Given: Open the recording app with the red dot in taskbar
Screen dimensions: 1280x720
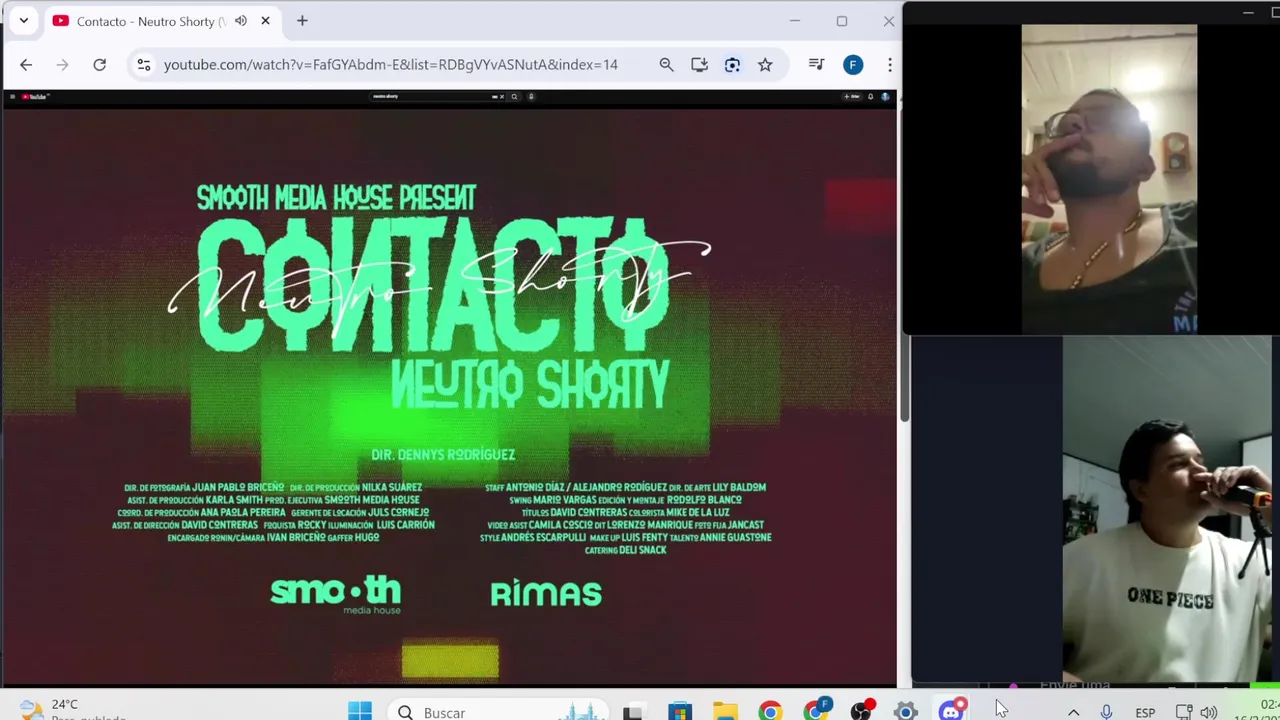Looking at the screenshot, I should click(861, 710).
